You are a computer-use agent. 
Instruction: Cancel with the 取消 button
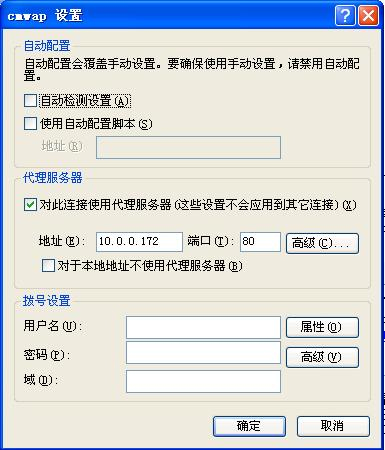[333, 426]
